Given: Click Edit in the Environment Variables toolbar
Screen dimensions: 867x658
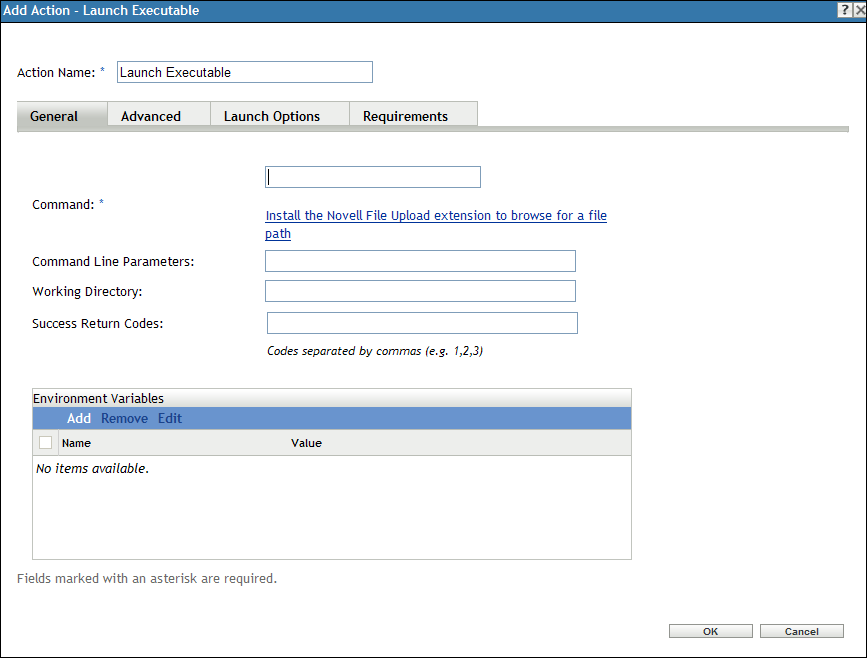Looking at the screenshot, I should pyautogui.click(x=169, y=418).
